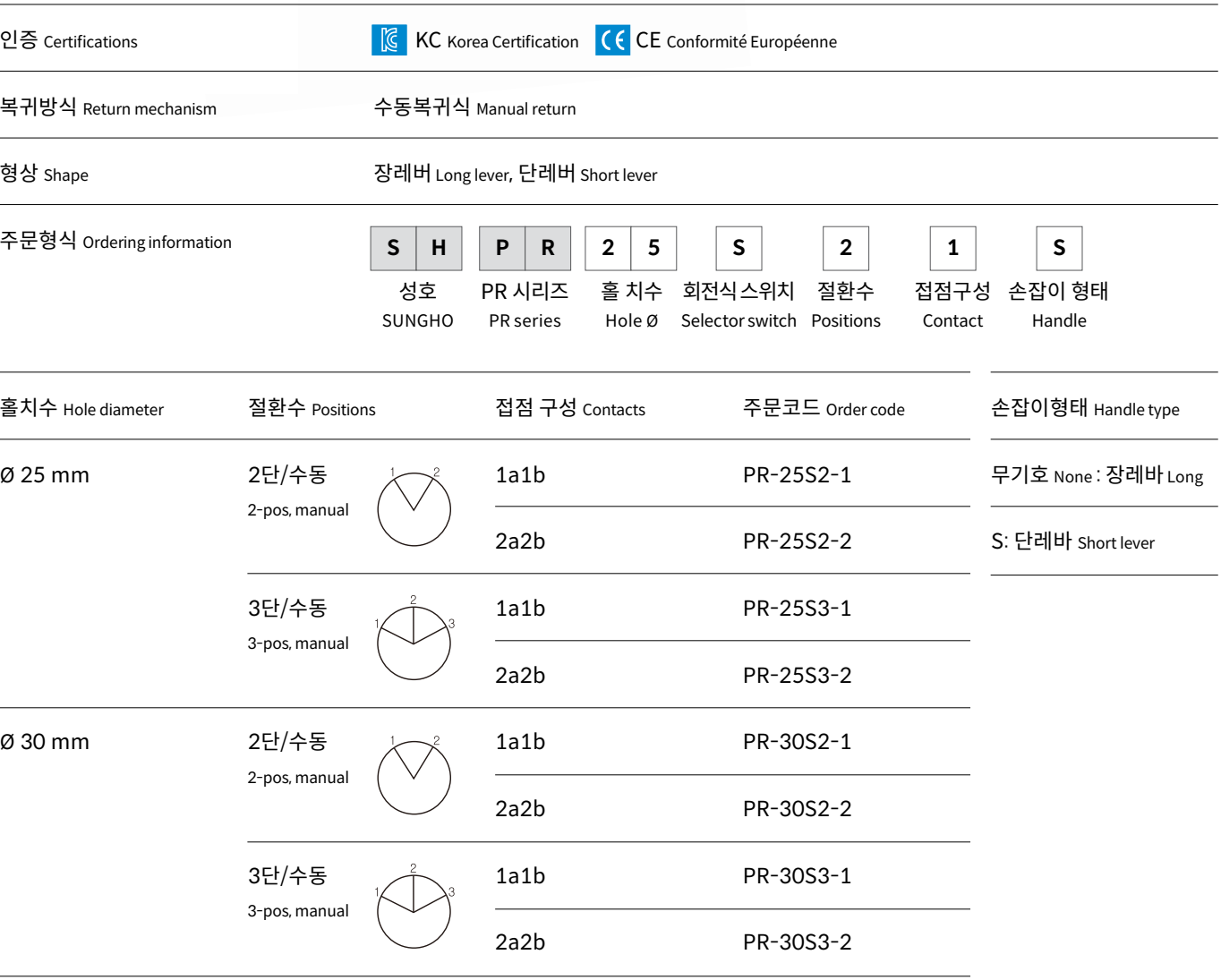Image resolution: width=1221 pixels, height=980 pixels.
Task: Click the 'PR 시리즈 PR series' caption
Action: click(525, 305)
